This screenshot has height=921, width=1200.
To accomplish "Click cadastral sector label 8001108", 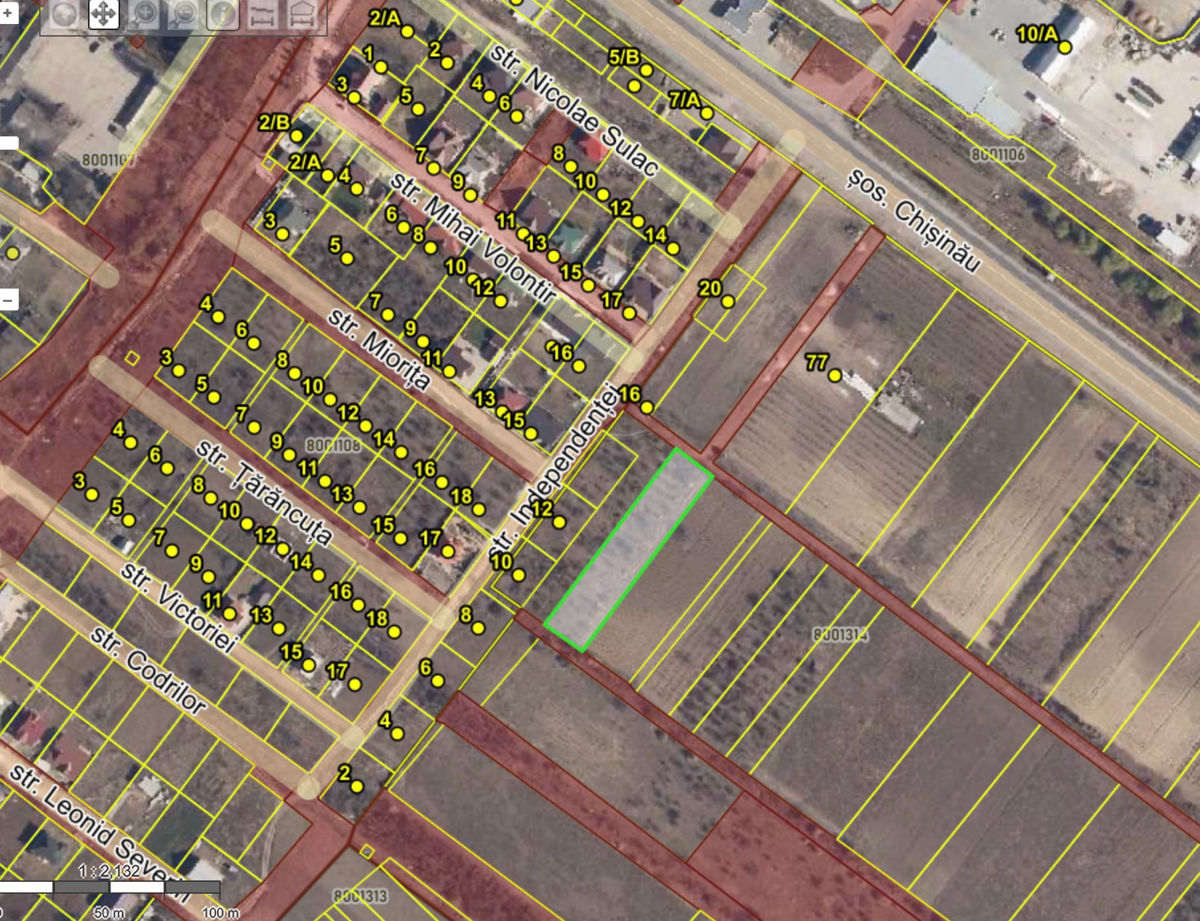I will point(334,444).
